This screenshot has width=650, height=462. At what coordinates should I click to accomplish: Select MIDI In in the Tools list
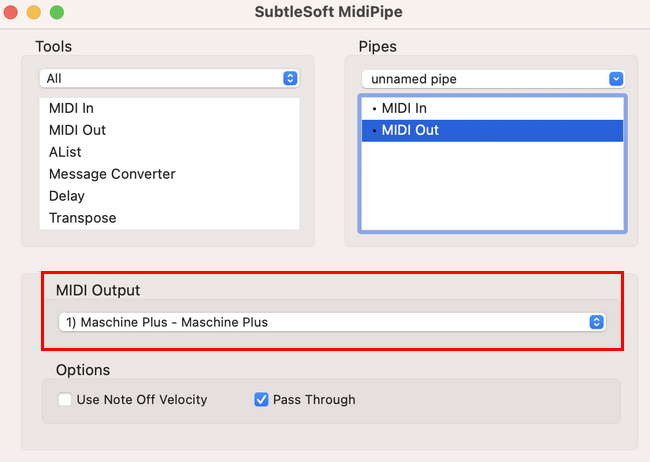(169, 108)
